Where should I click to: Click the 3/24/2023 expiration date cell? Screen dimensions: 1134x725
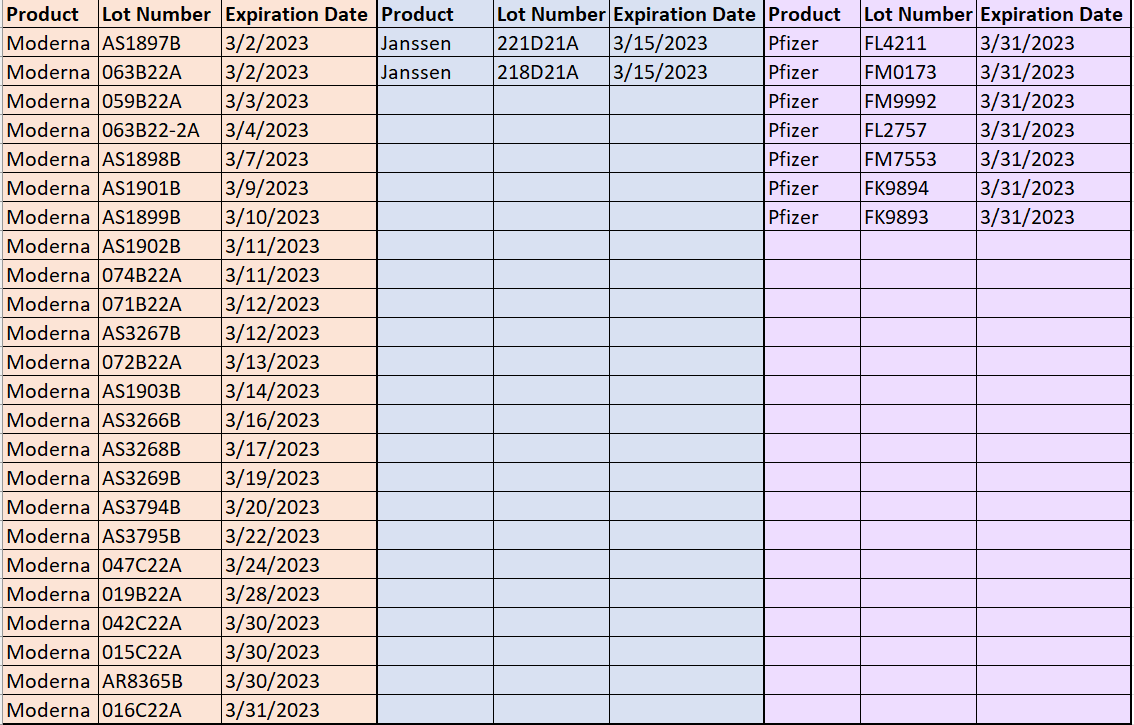click(x=299, y=565)
